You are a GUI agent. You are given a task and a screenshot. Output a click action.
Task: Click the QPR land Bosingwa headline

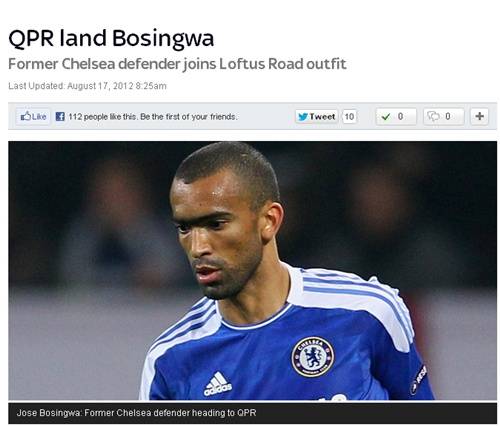point(111,38)
